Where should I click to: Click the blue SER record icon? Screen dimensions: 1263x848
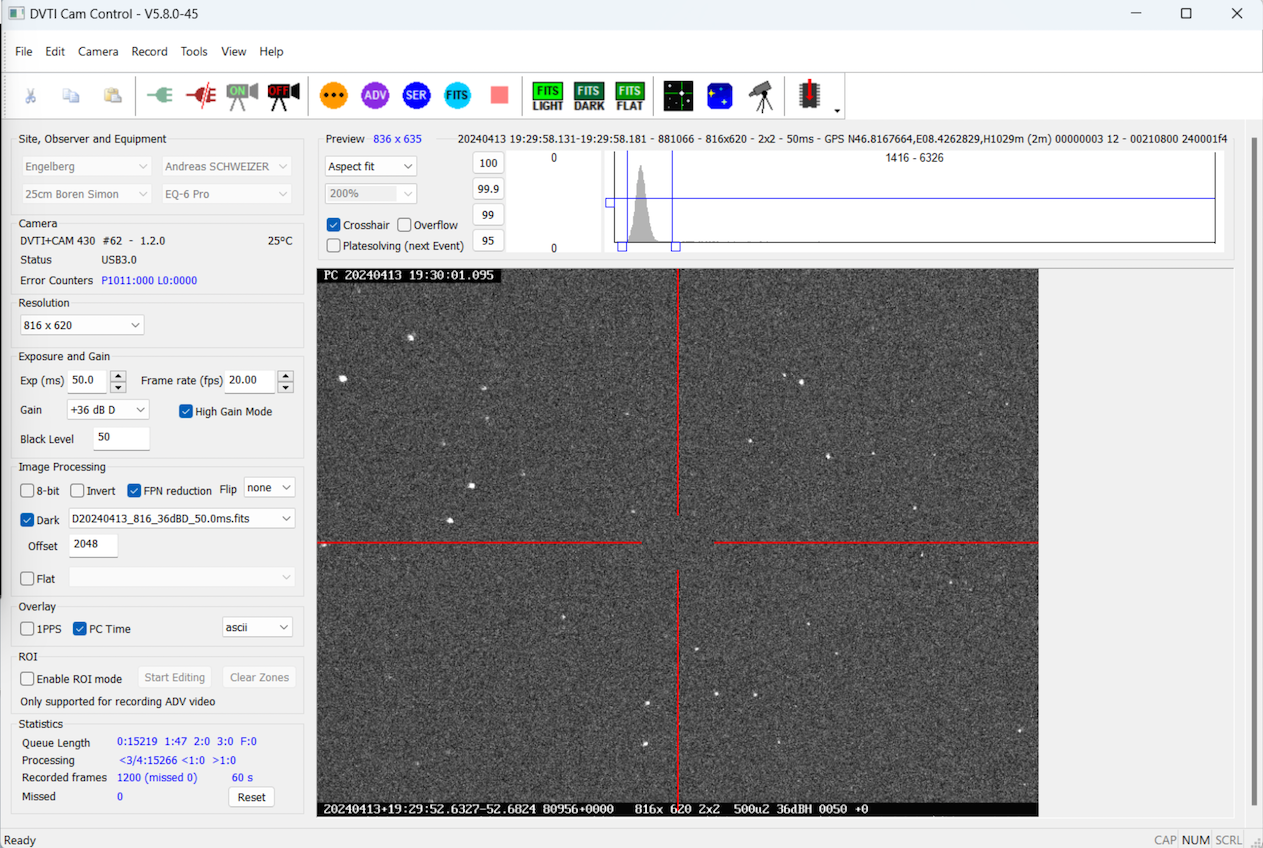coord(416,96)
